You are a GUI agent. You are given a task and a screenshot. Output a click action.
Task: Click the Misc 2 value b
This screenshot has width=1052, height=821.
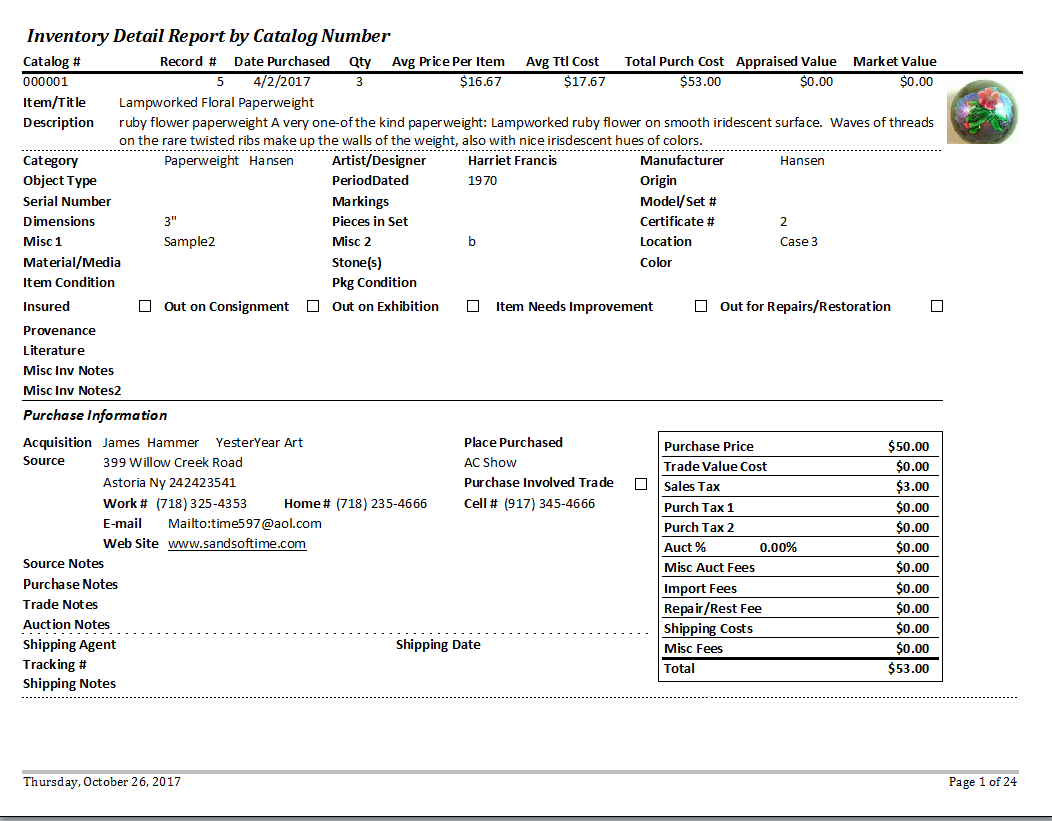point(472,242)
